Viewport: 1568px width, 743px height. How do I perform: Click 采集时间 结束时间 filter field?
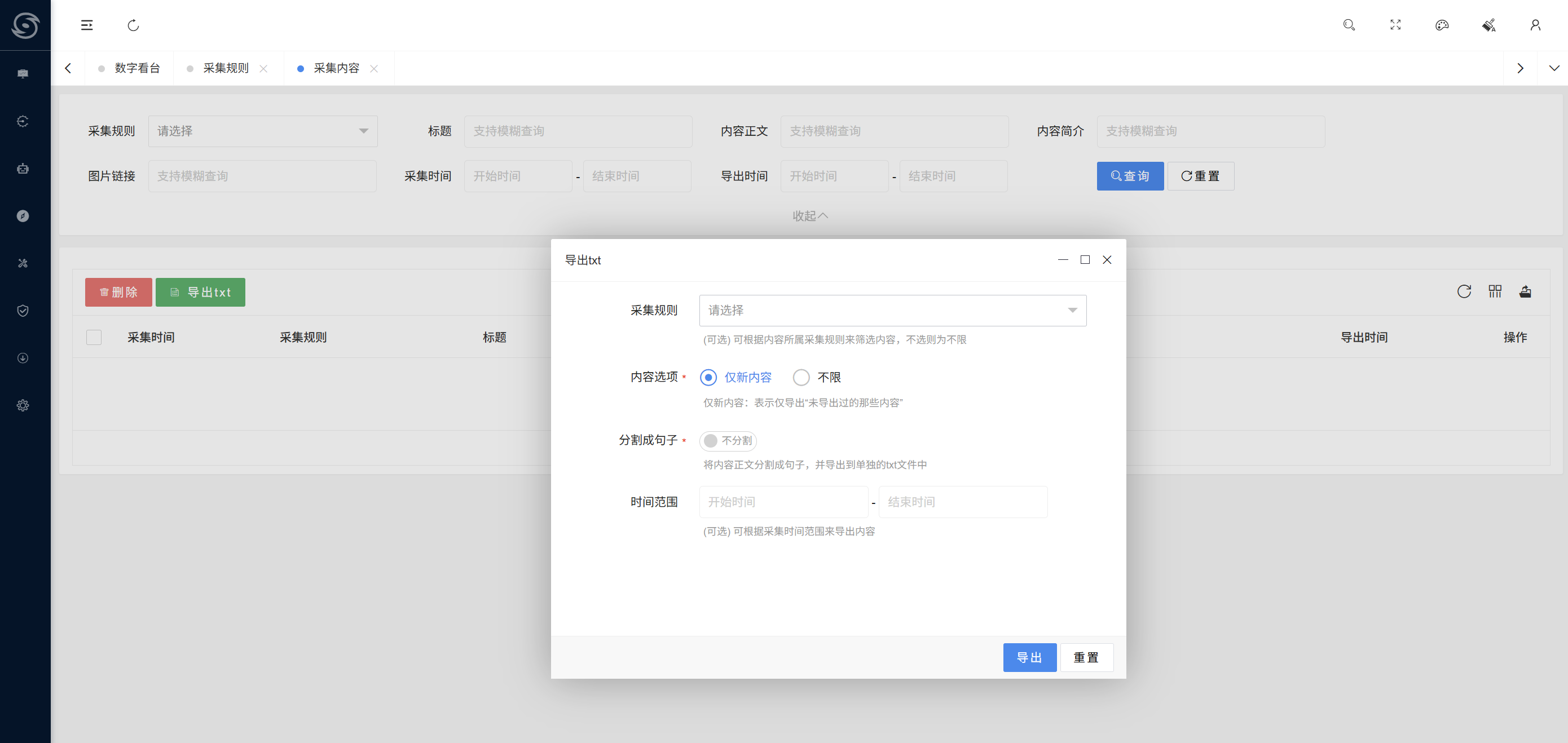point(637,176)
